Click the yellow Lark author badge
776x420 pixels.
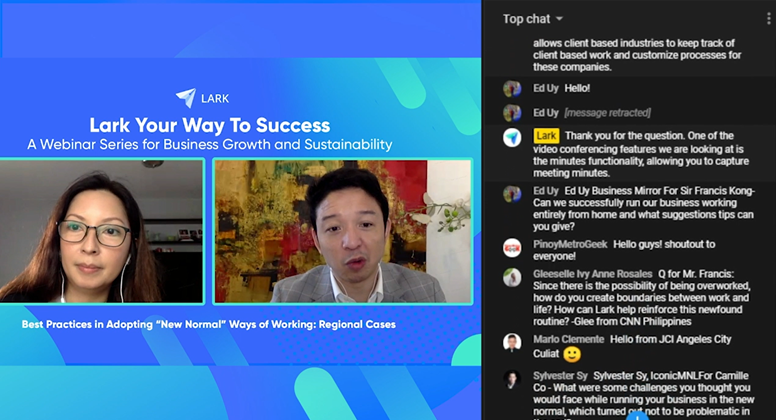tap(546, 135)
